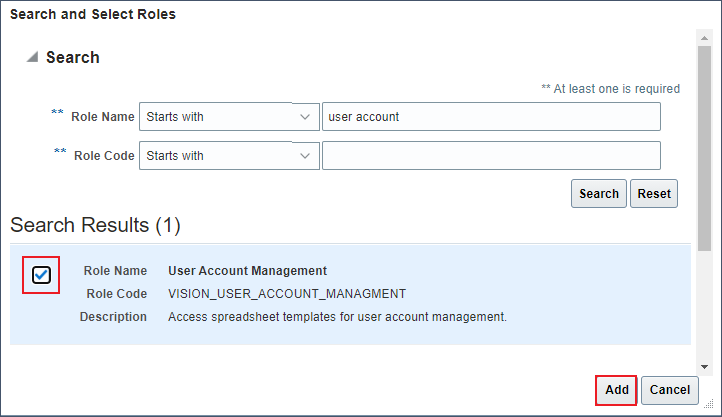This screenshot has height=417, width=722.
Task: Click the Search and Select Roles title
Action: (93, 15)
